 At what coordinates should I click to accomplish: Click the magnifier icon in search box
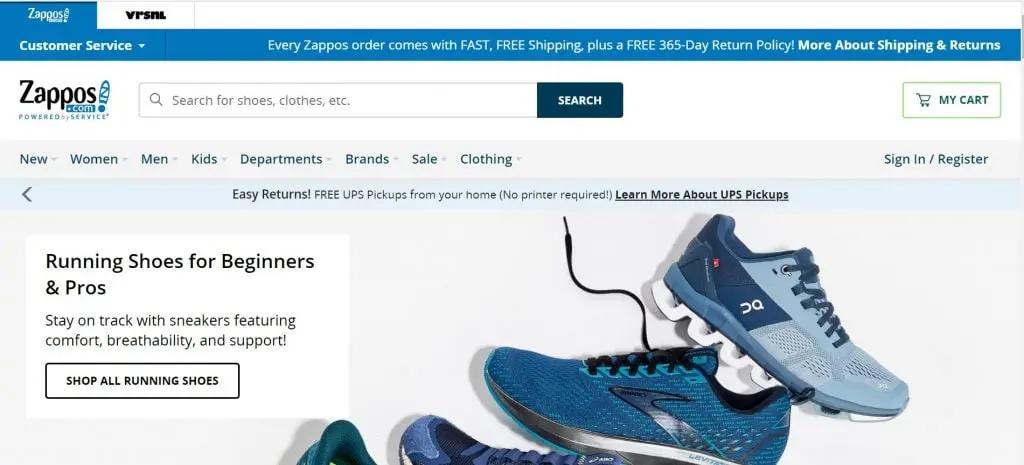click(x=156, y=100)
